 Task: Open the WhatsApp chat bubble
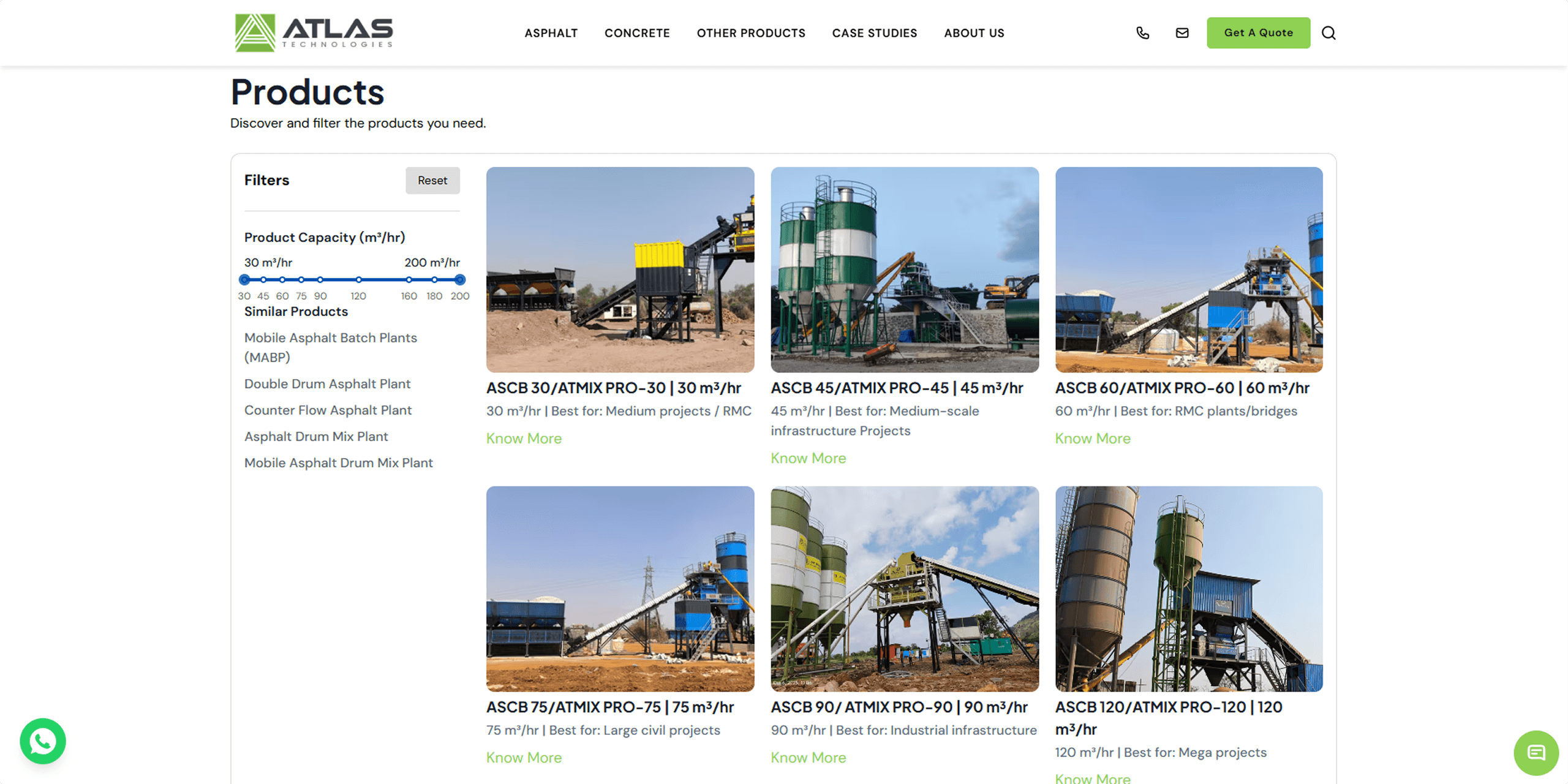(x=43, y=741)
